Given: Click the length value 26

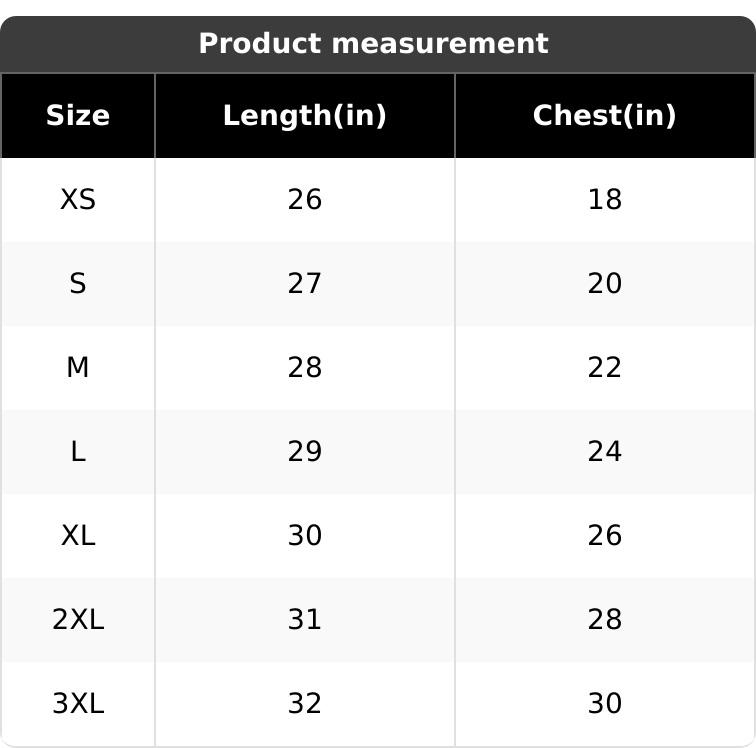Looking at the screenshot, I should tap(304, 200).
